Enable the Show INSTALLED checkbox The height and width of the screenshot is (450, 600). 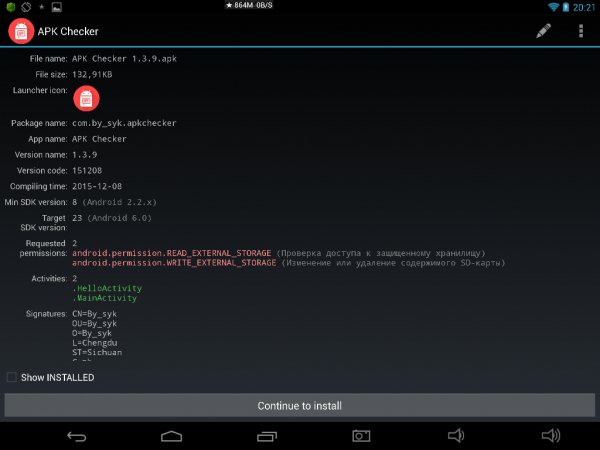[x=12, y=377]
